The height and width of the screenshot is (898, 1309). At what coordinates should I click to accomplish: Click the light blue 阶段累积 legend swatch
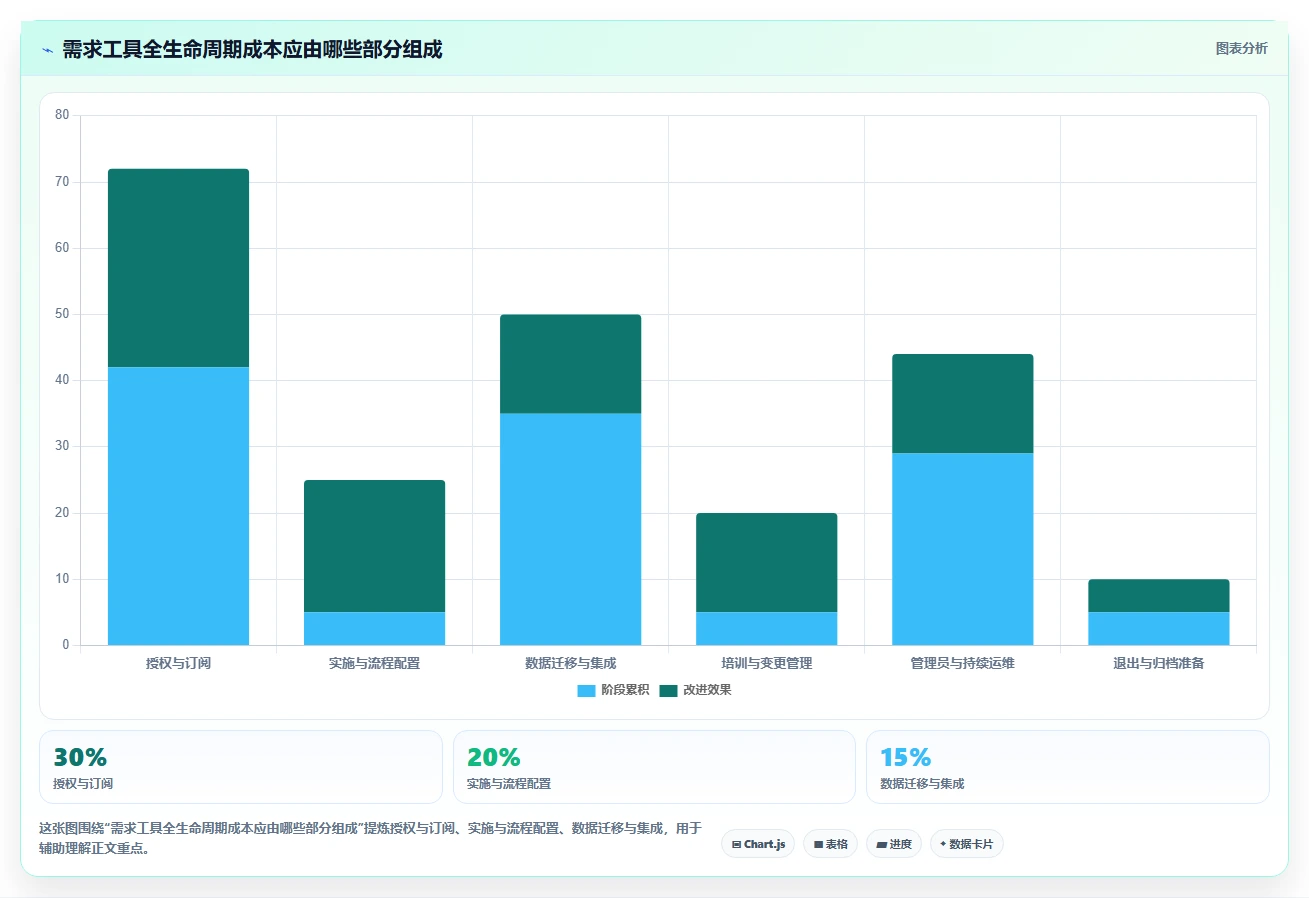[x=586, y=690]
